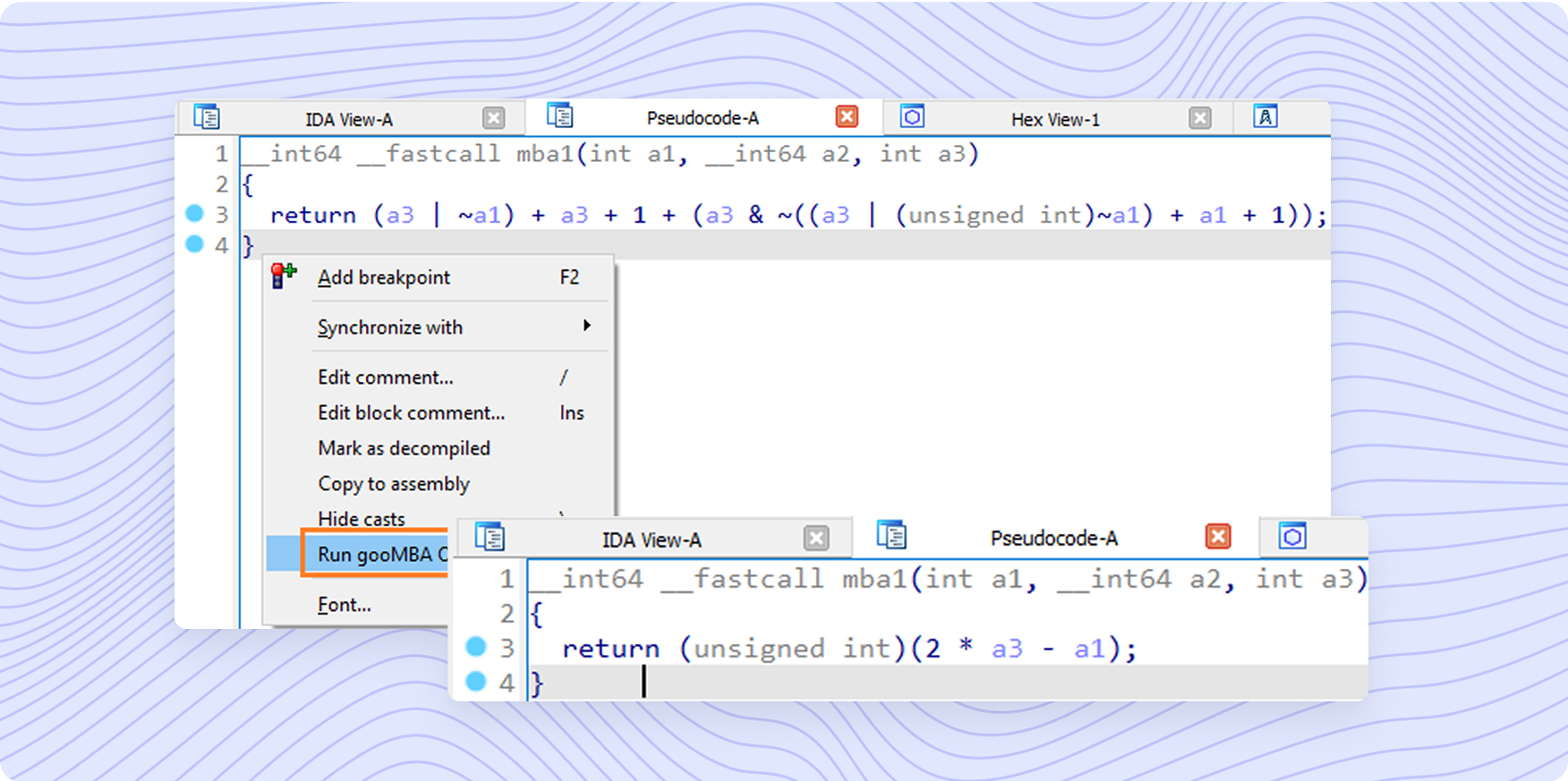The height and width of the screenshot is (781, 1568).
Task: Toggle breakpoint dot on line 3 lower window
Action: click(475, 646)
